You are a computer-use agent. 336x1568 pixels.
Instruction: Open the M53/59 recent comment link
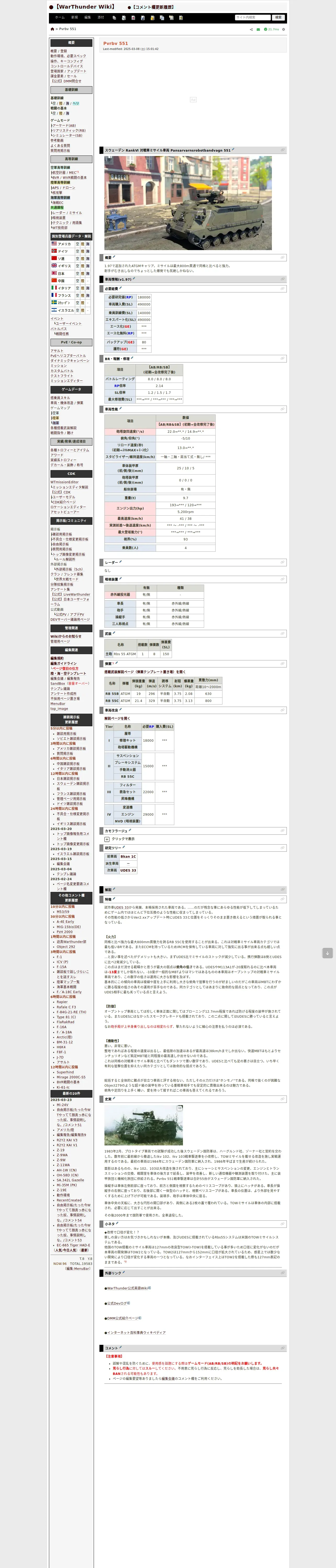pyautogui.click(x=63, y=912)
